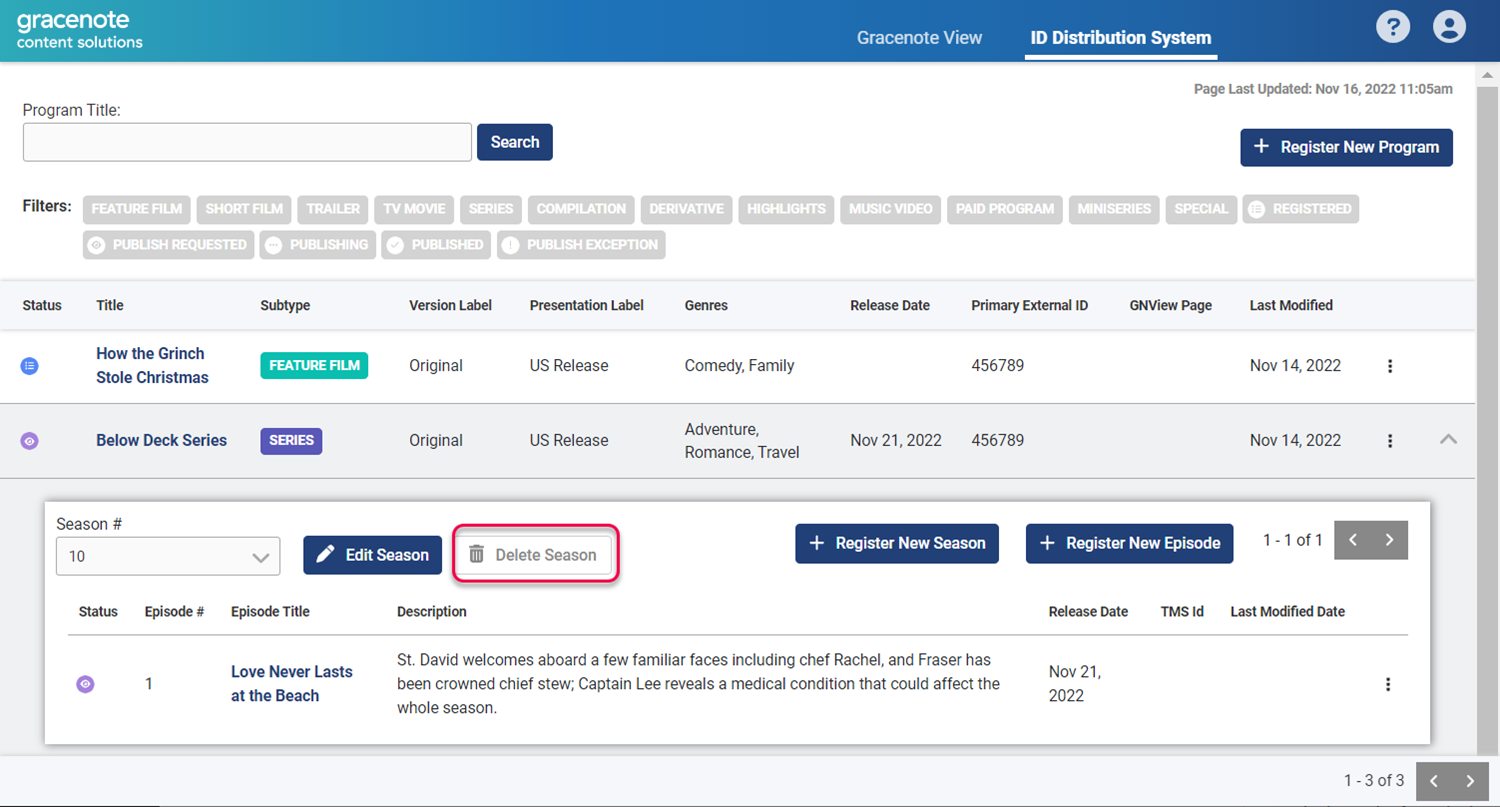Open kebab menu for Below Deck Series row
Viewport: 1500px width, 807px height.
(x=1389, y=441)
